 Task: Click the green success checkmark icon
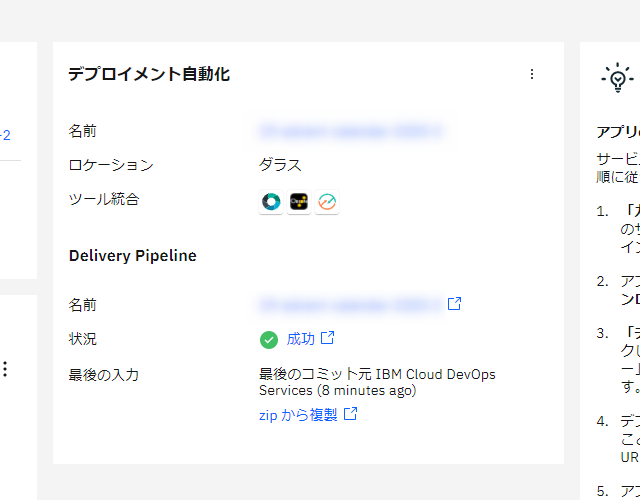click(x=268, y=340)
